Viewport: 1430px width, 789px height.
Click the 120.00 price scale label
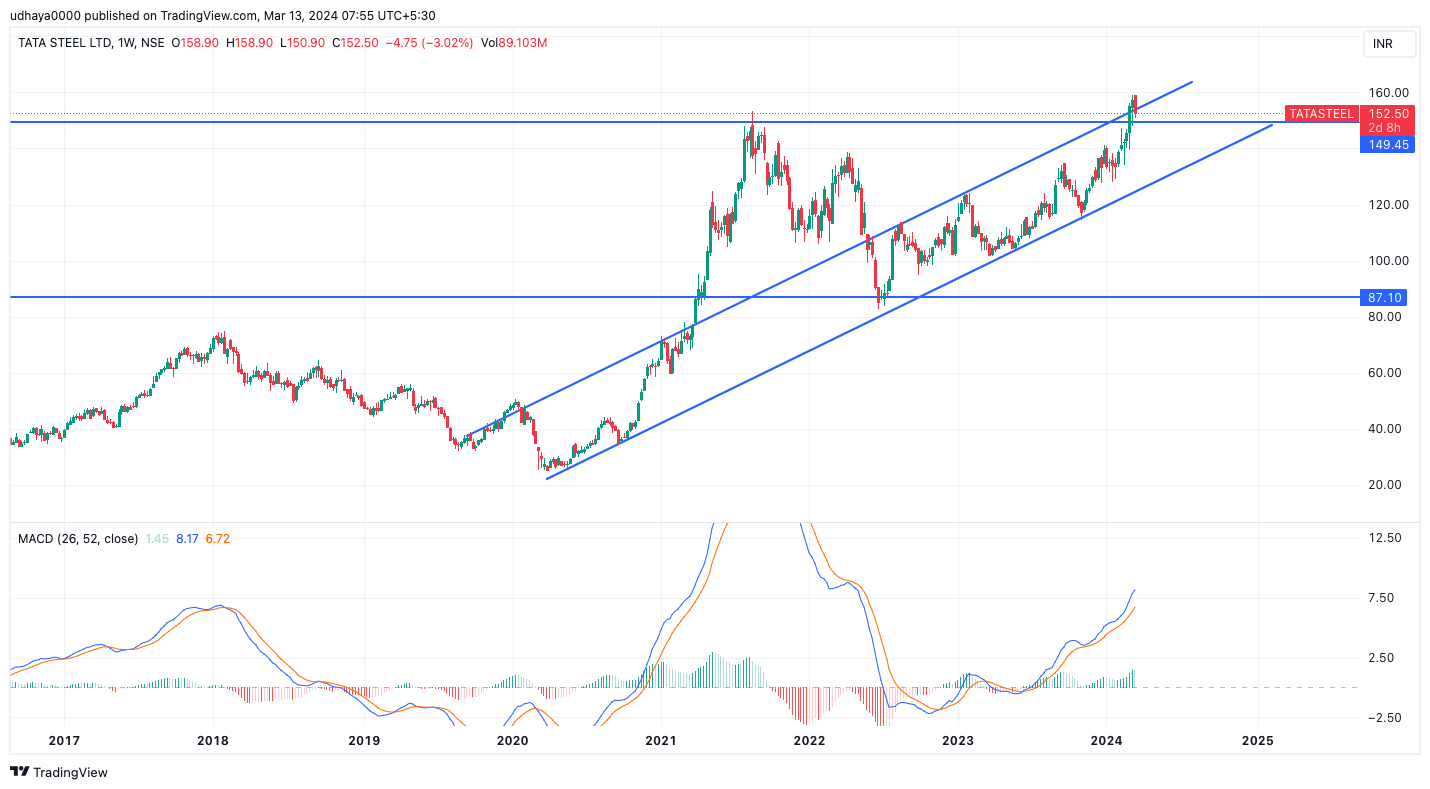pos(1389,205)
